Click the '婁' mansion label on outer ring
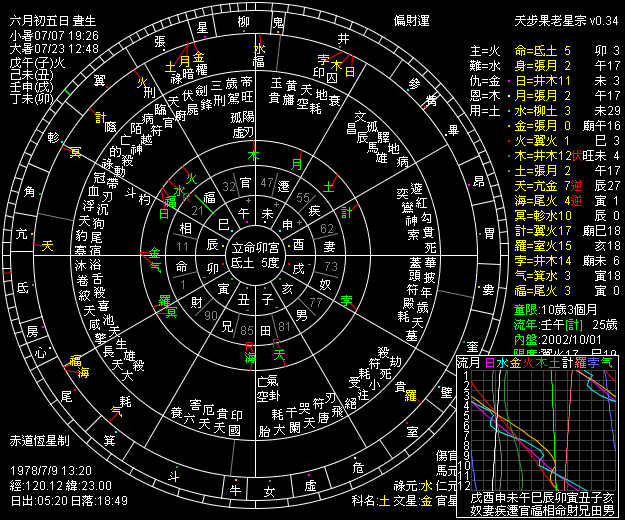The height and width of the screenshot is (520, 625). (x=489, y=289)
